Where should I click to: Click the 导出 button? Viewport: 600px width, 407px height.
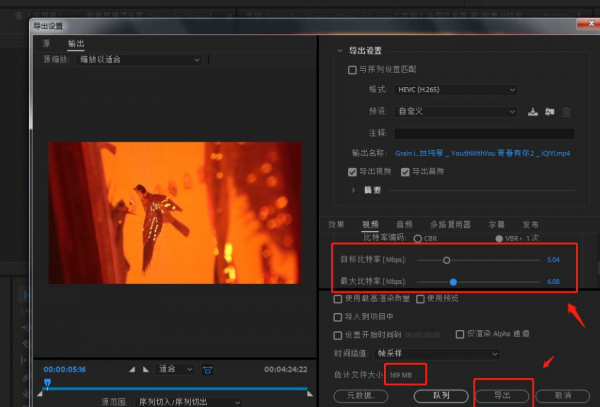coord(502,396)
